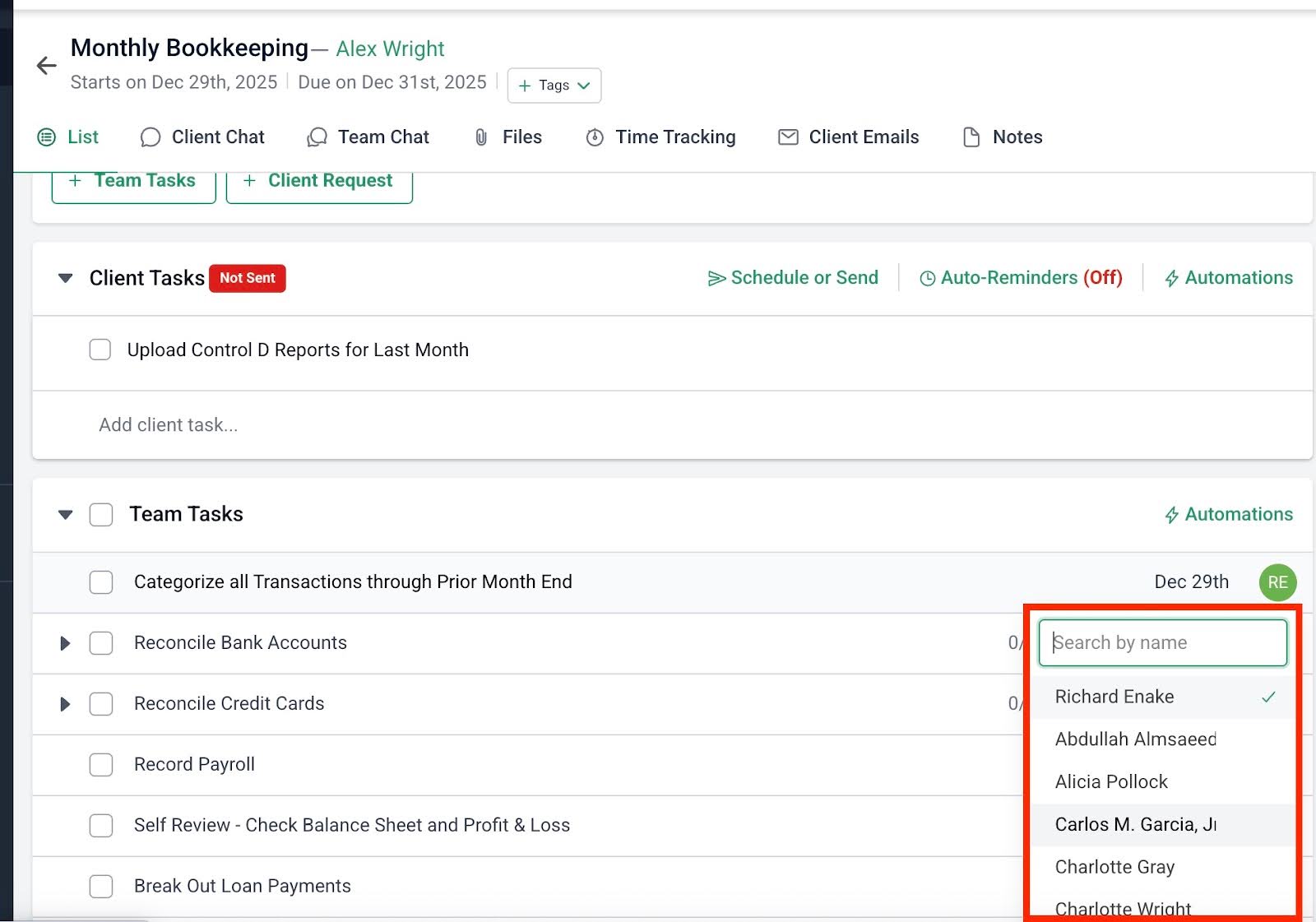Open the Alex Wright client link
The image size is (1316, 922).
click(390, 49)
